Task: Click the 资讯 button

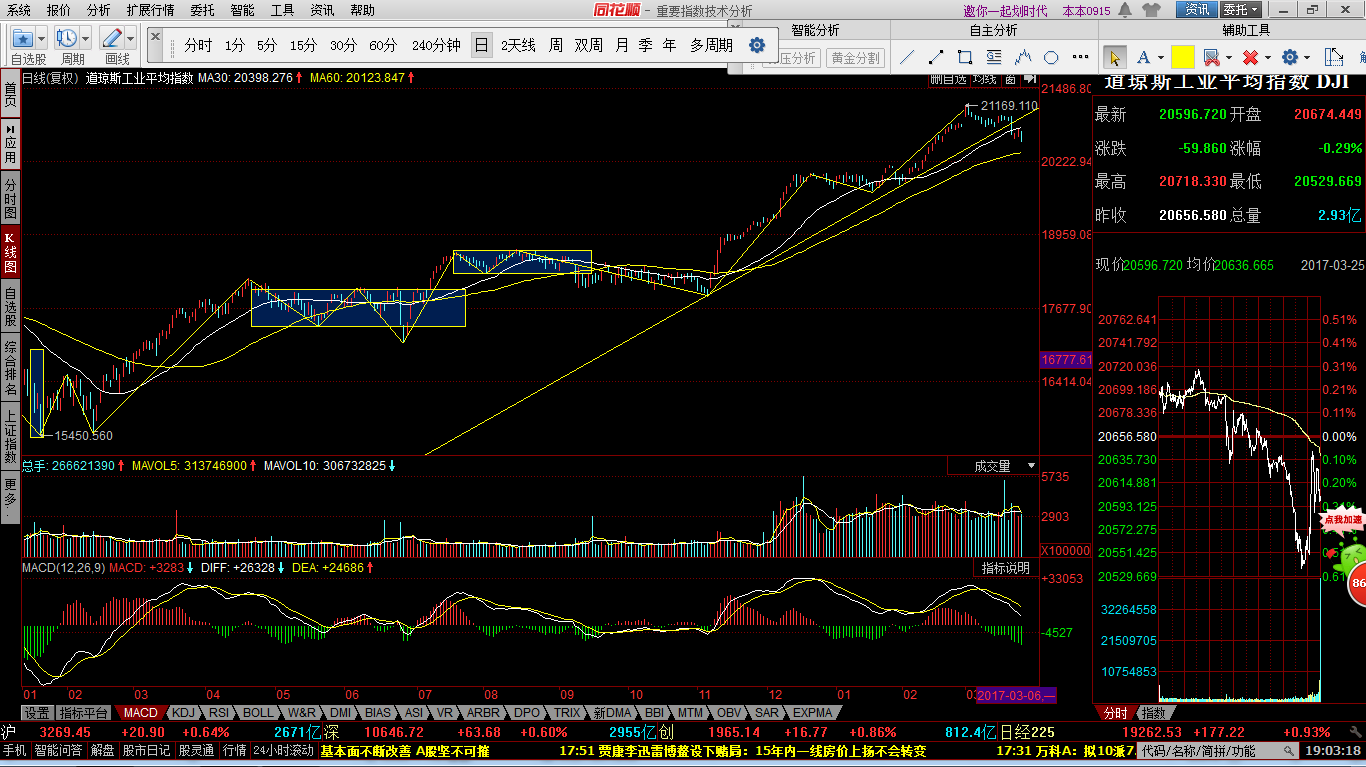Action: point(1197,10)
